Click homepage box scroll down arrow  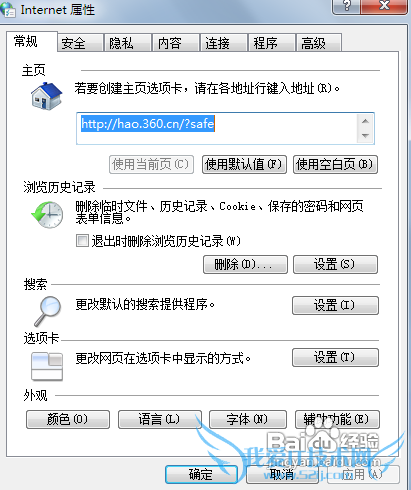365,136
